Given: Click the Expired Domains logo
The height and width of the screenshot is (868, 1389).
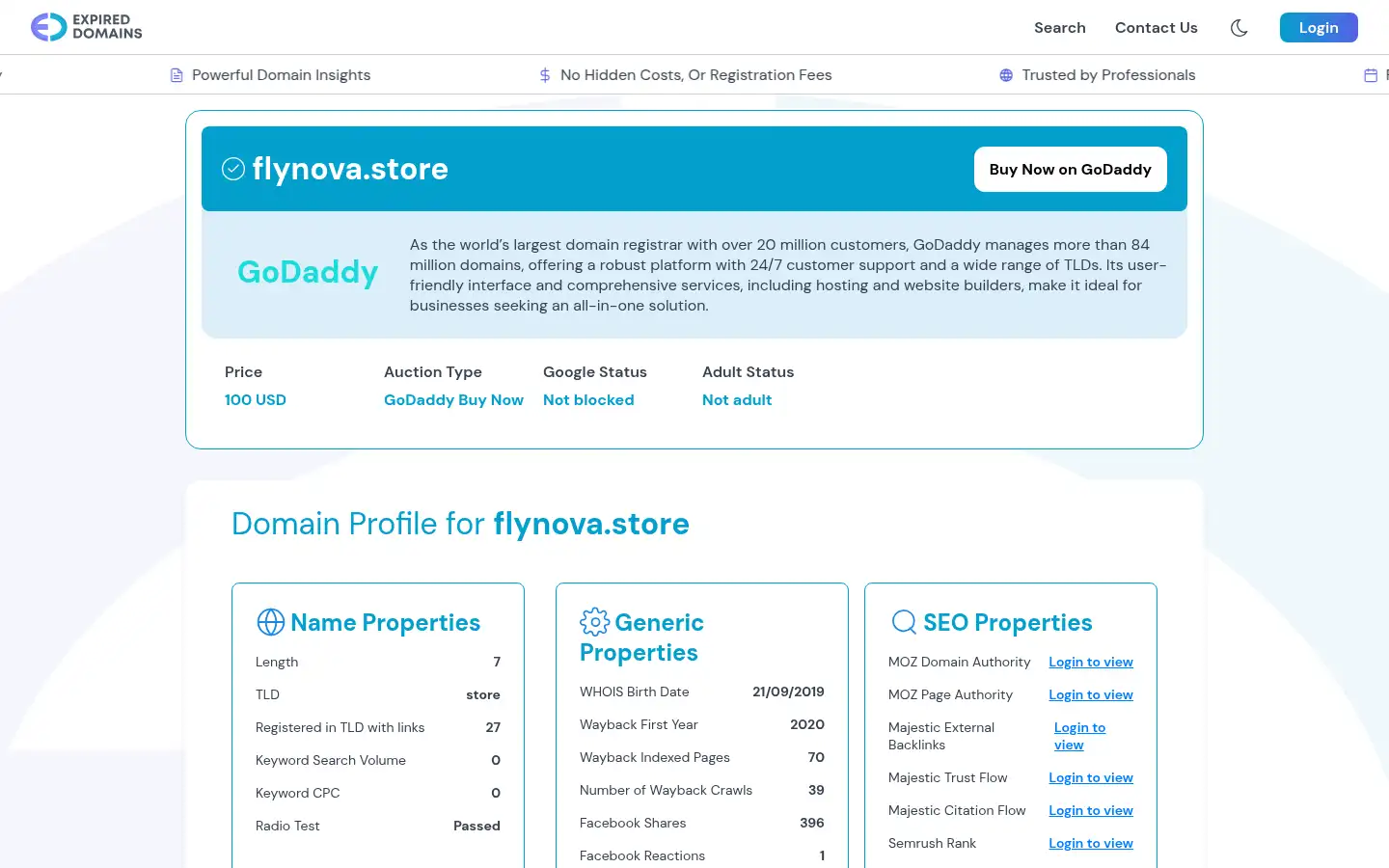Looking at the screenshot, I should [87, 27].
